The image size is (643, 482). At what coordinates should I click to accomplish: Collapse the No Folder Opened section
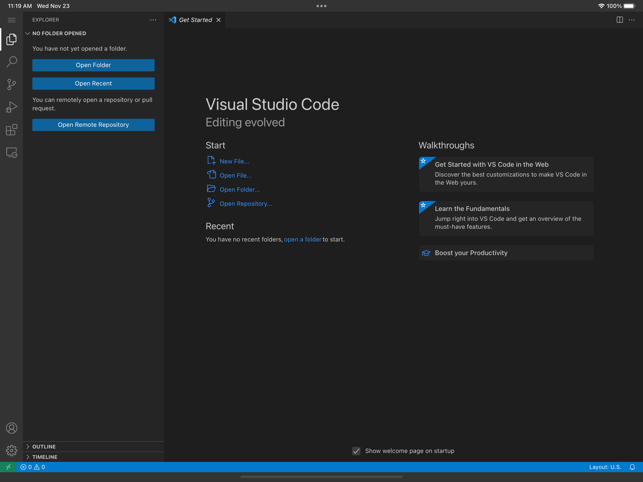93,33
